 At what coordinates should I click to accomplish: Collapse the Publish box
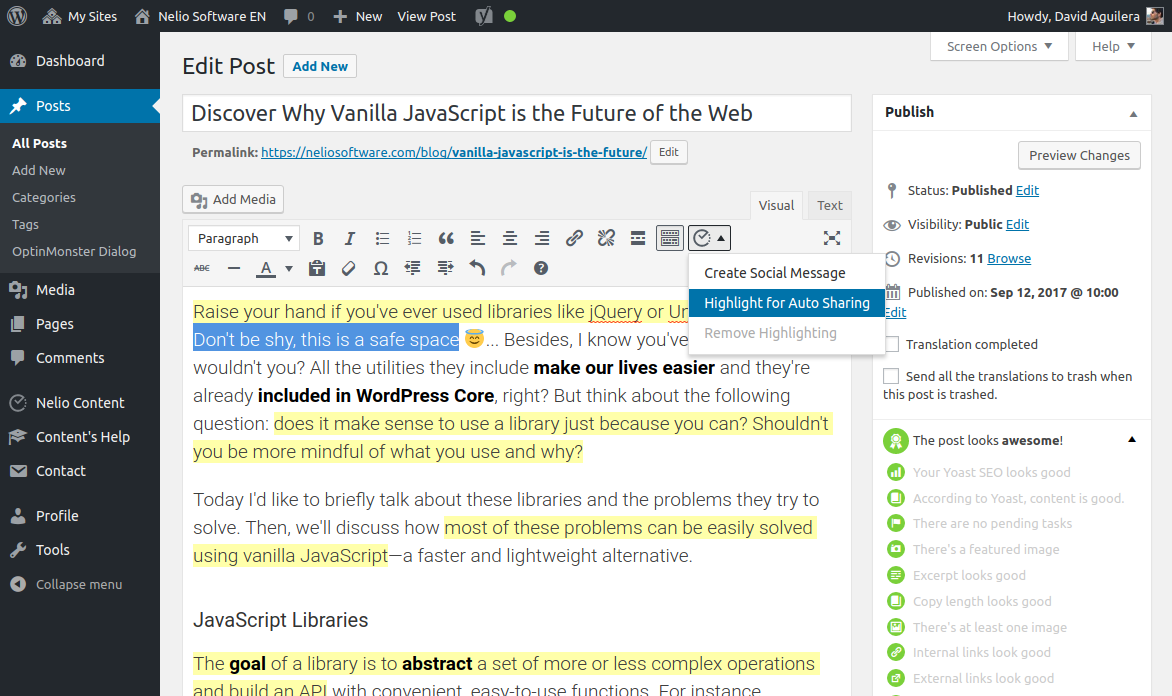(x=1133, y=114)
